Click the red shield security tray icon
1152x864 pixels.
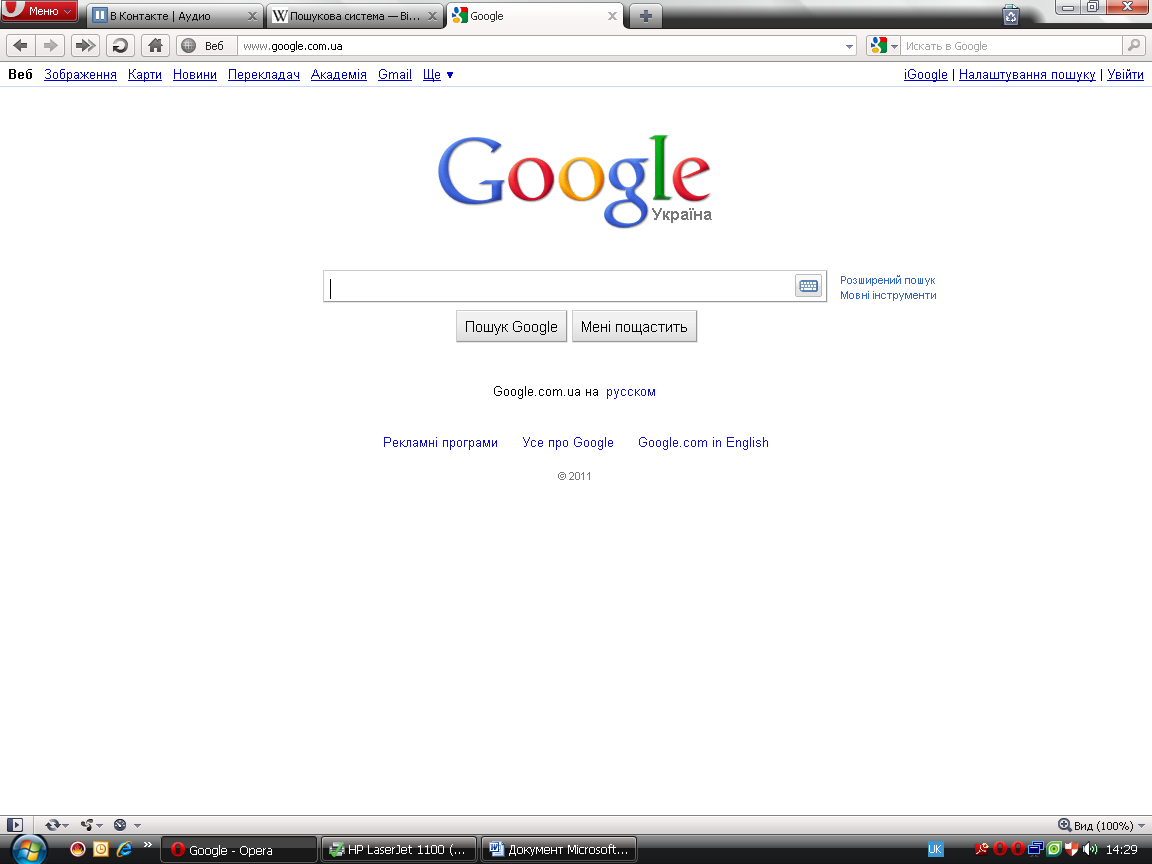click(1072, 849)
